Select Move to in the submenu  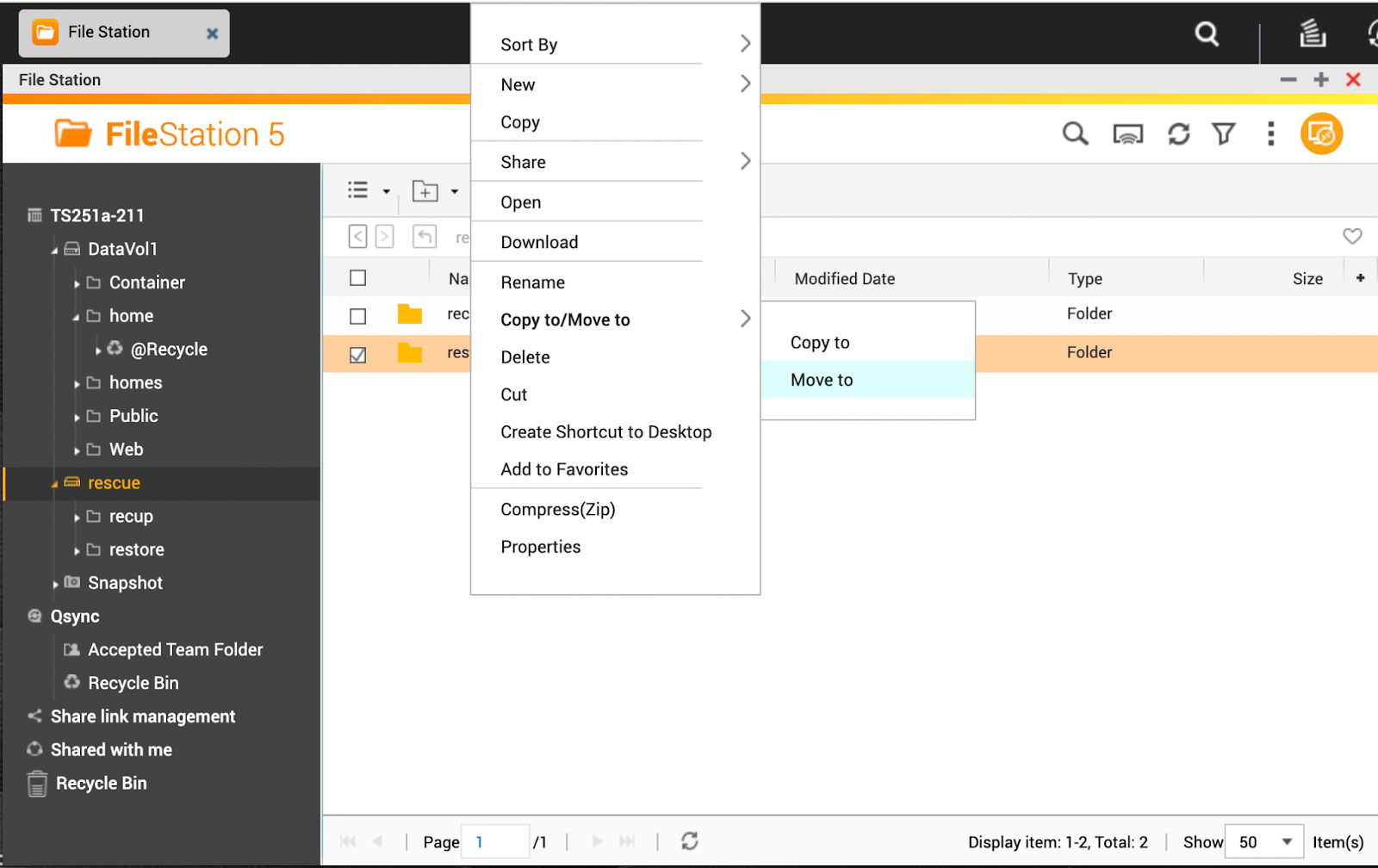click(x=868, y=380)
